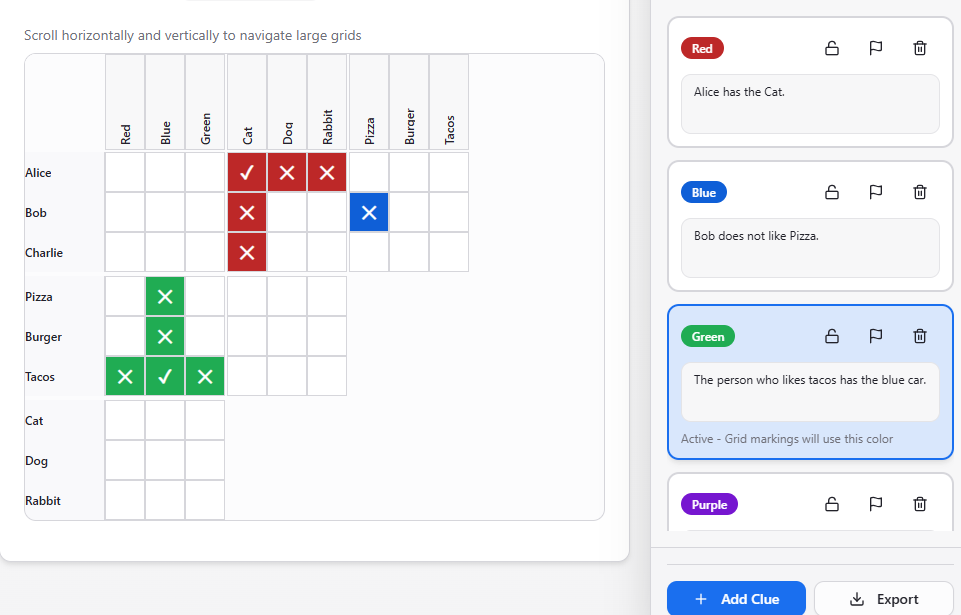Click the Add Clue button
The width and height of the screenshot is (961, 615).
click(x=736, y=599)
